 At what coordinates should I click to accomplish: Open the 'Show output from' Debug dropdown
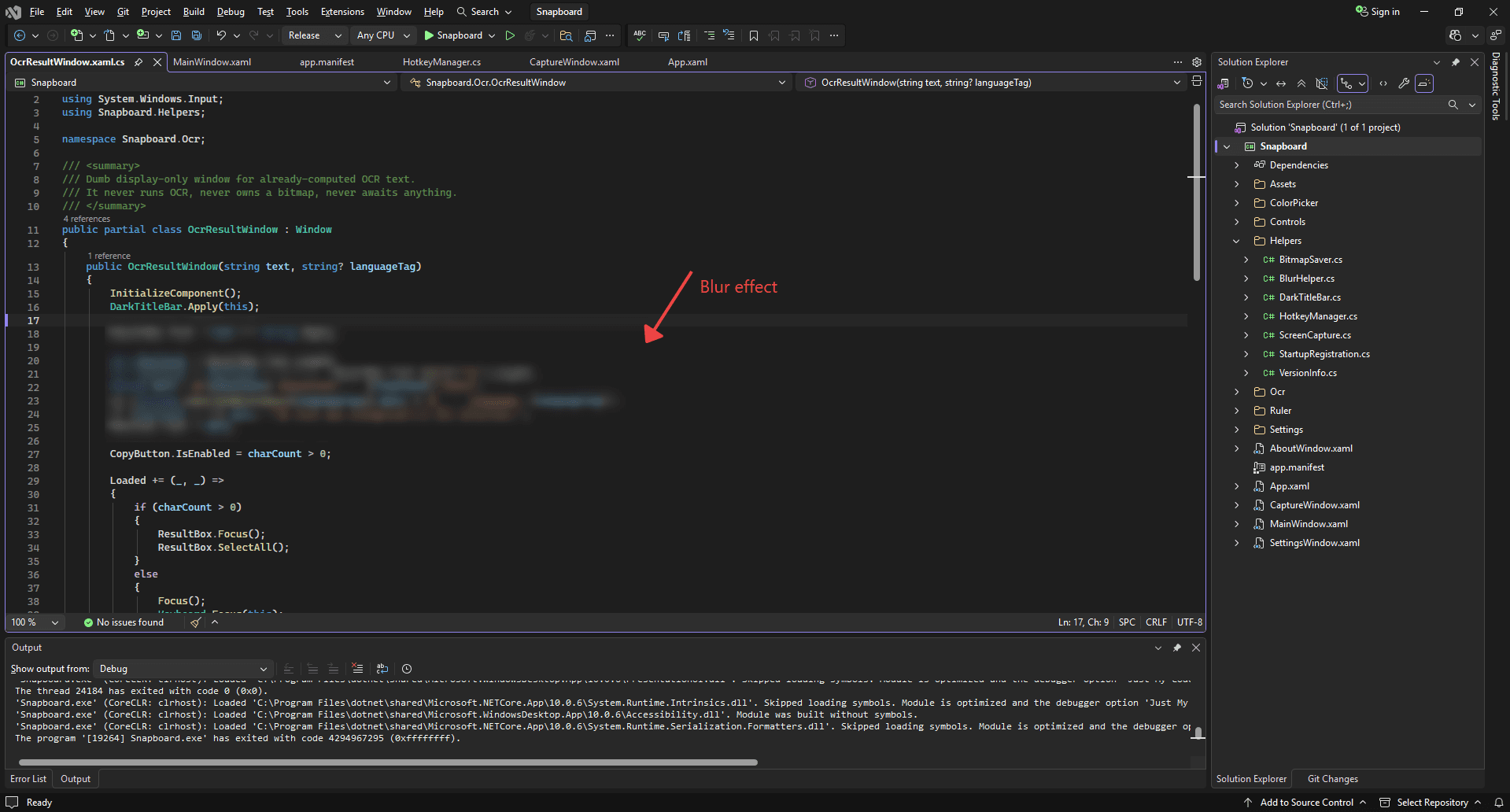pos(183,669)
